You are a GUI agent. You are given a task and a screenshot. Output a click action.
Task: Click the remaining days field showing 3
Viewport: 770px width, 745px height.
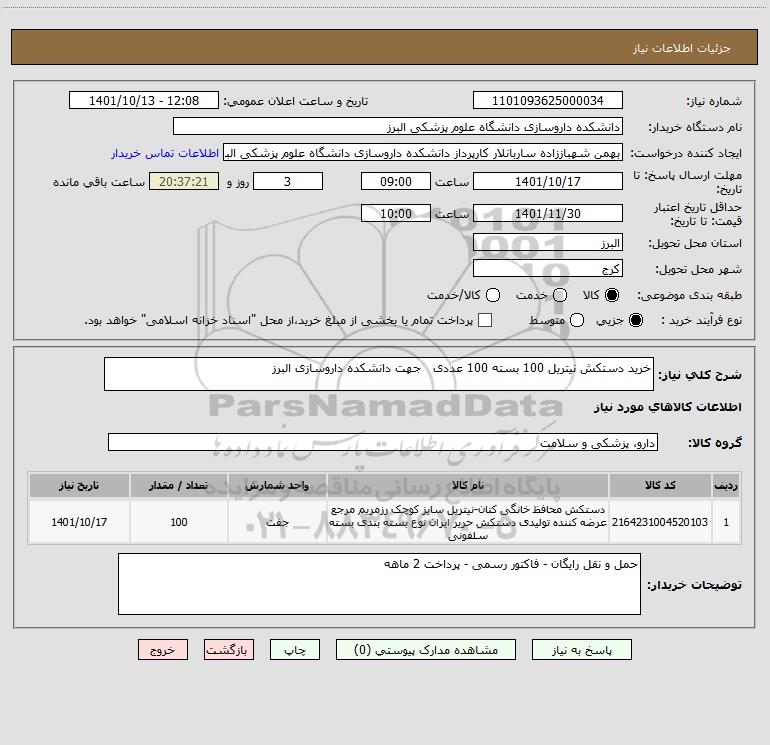[288, 181]
